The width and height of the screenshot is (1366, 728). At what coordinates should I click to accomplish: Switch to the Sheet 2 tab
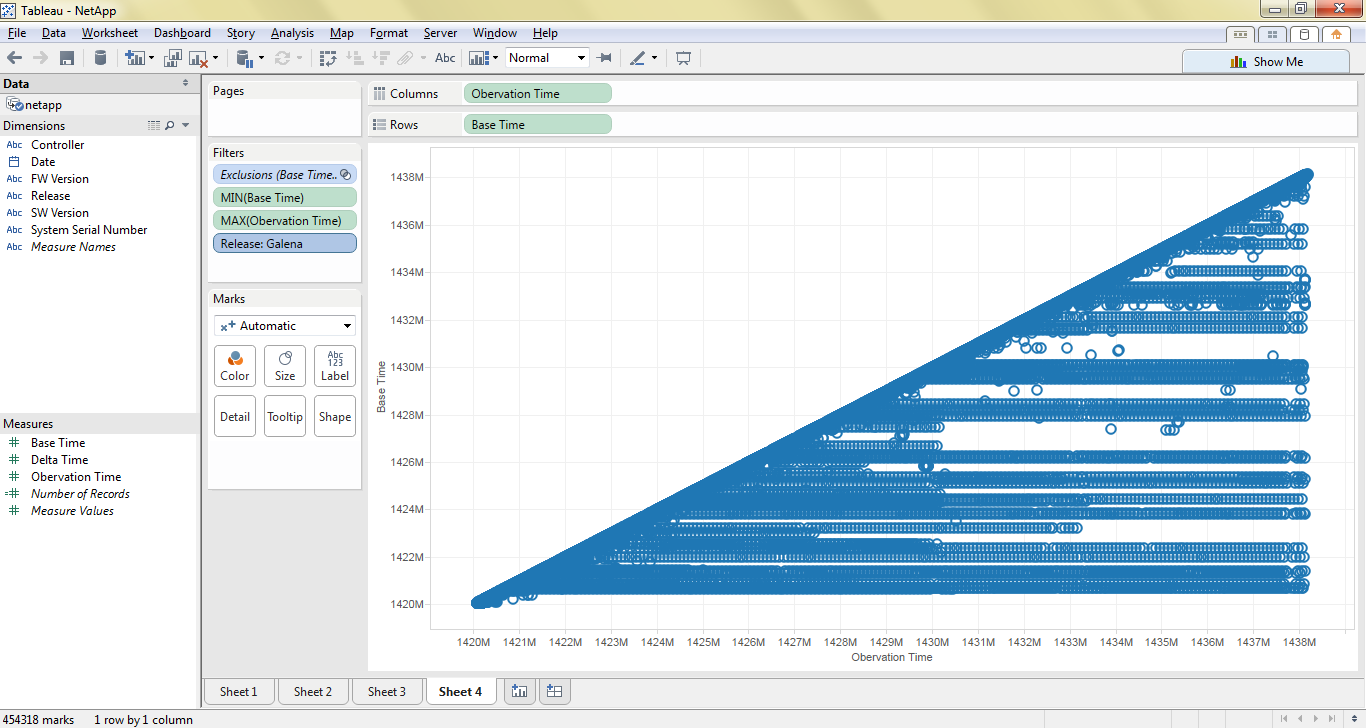click(312, 691)
